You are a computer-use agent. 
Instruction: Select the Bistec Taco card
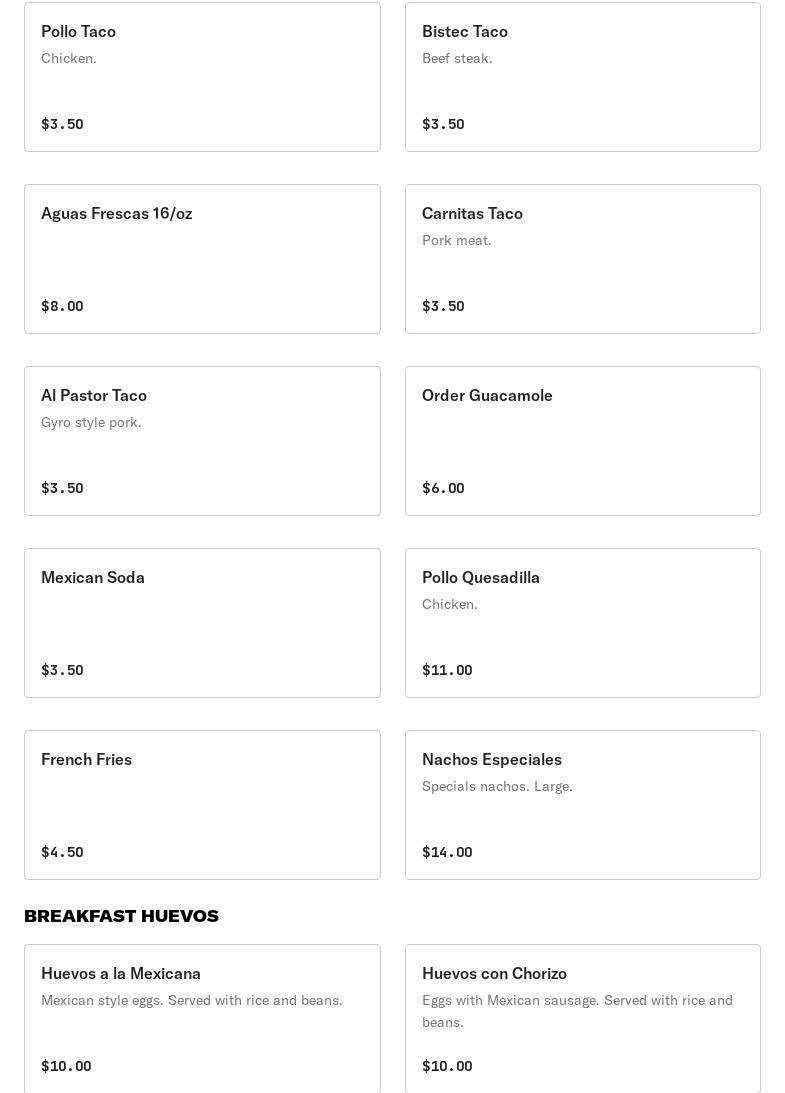[x=582, y=77]
